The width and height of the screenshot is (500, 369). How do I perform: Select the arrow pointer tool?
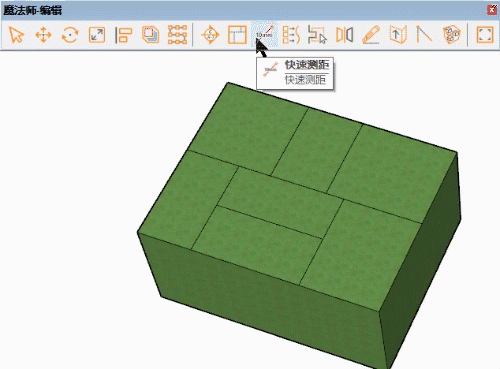16,35
